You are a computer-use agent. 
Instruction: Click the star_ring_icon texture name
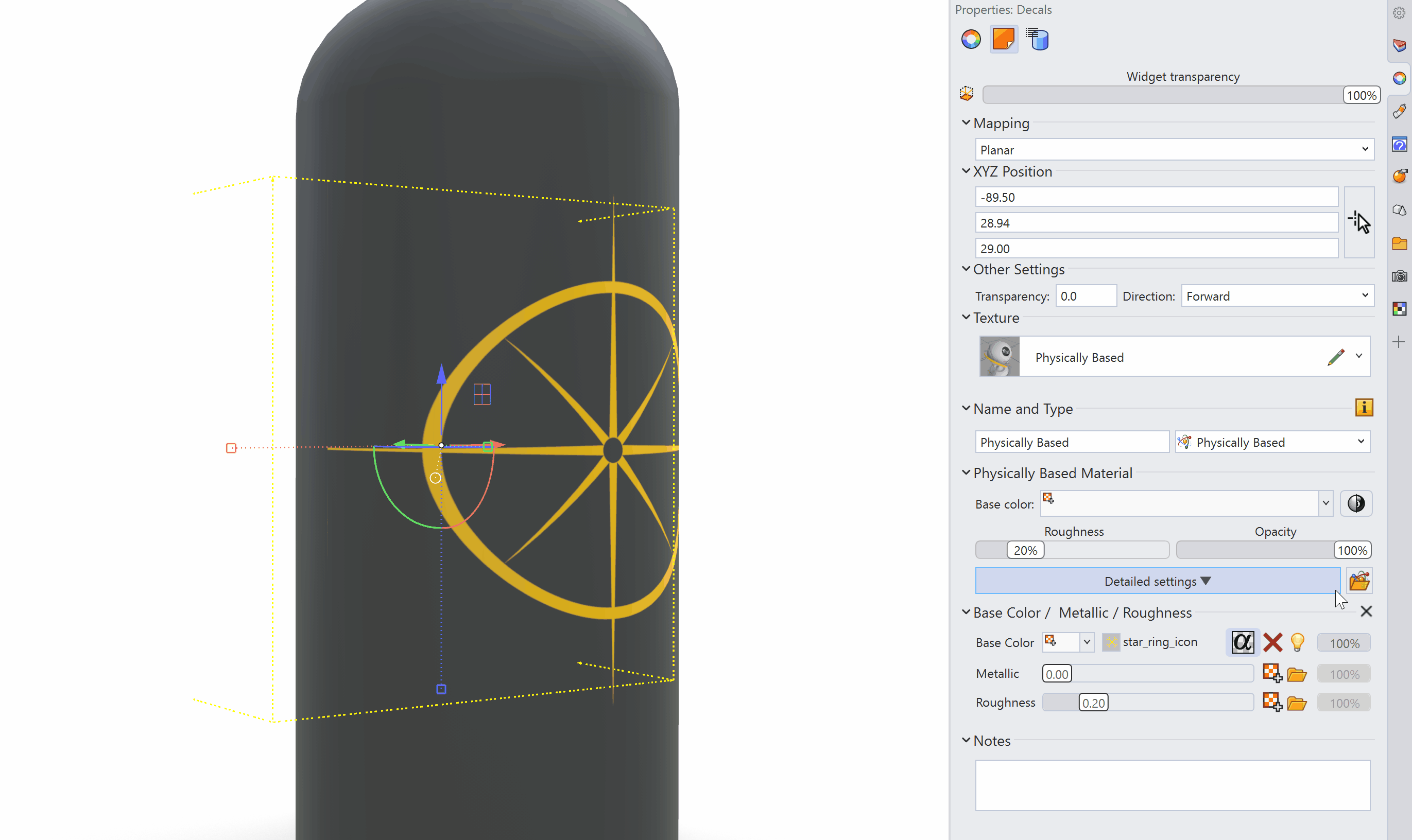click(x=1160, y=642)
